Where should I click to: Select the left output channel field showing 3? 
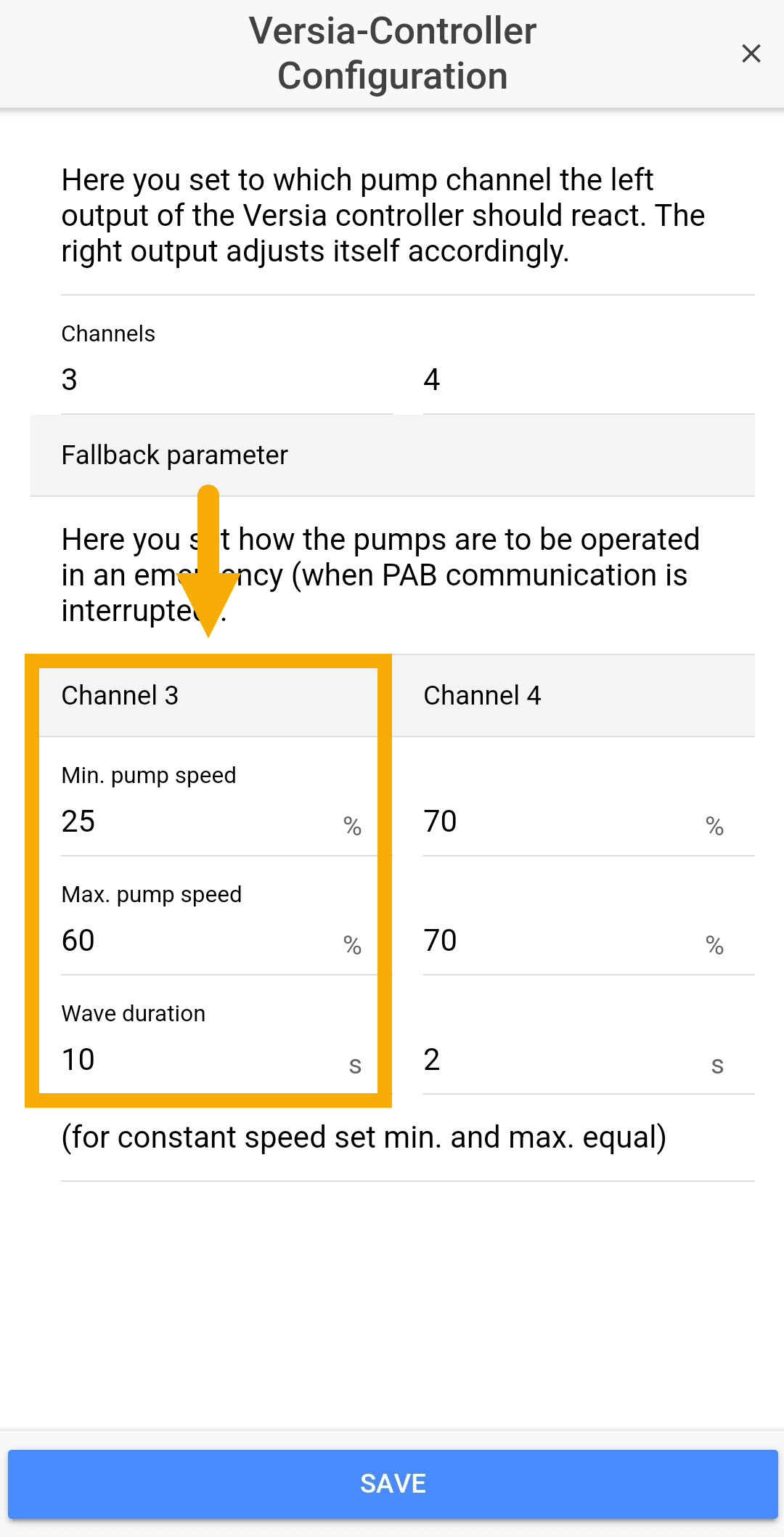[x=225, y=380]
